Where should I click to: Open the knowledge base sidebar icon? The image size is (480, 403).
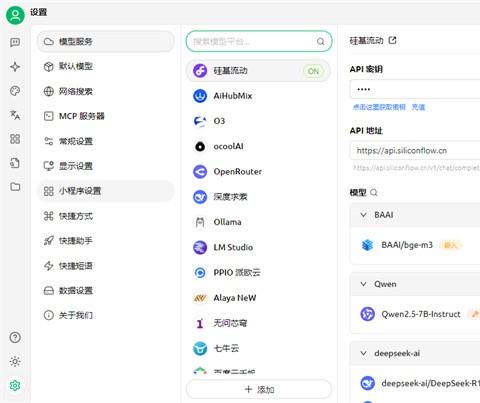click(15, 163)
